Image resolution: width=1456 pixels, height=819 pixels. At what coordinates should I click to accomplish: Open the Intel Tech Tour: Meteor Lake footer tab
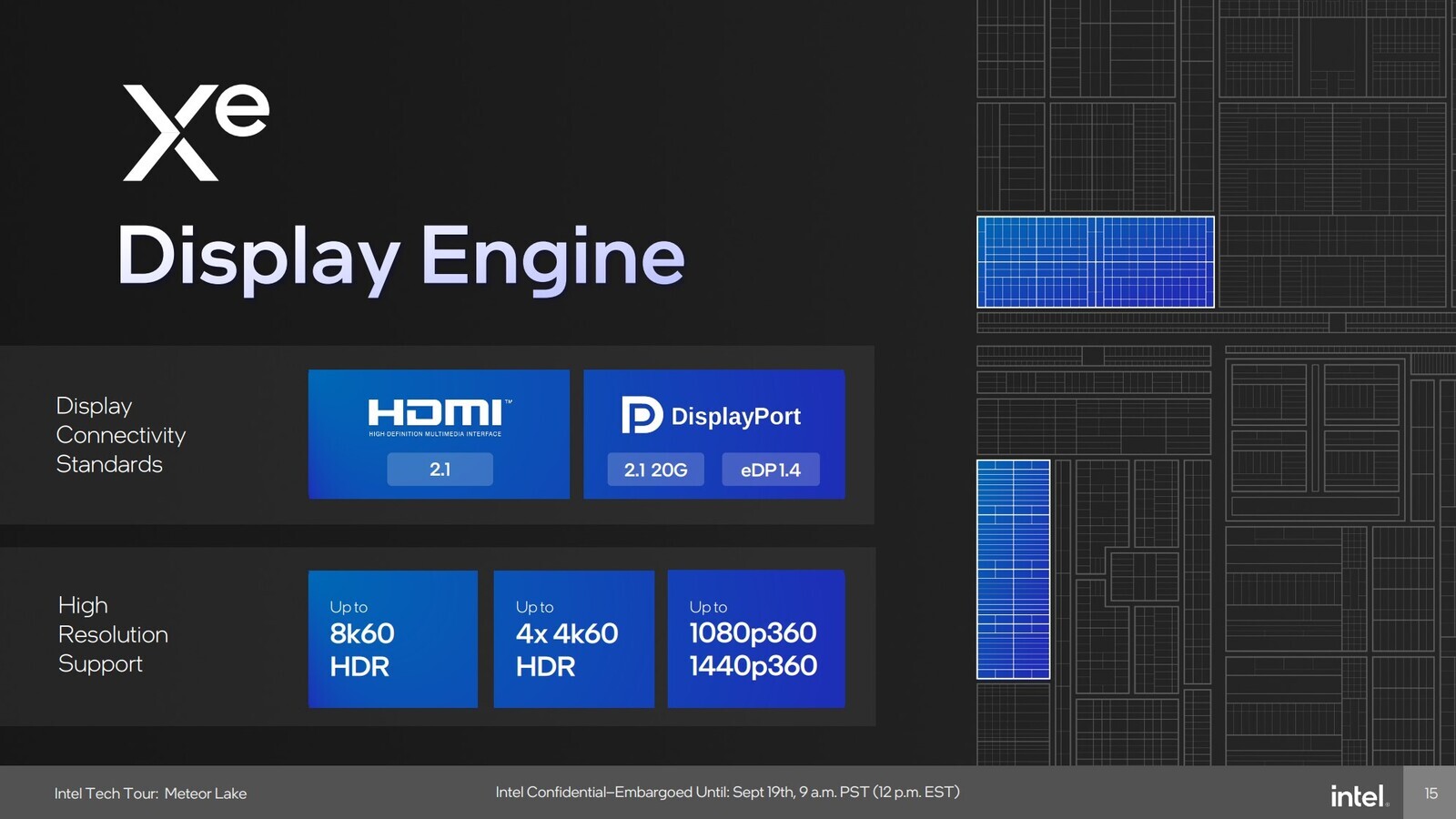tap(150, 794)
